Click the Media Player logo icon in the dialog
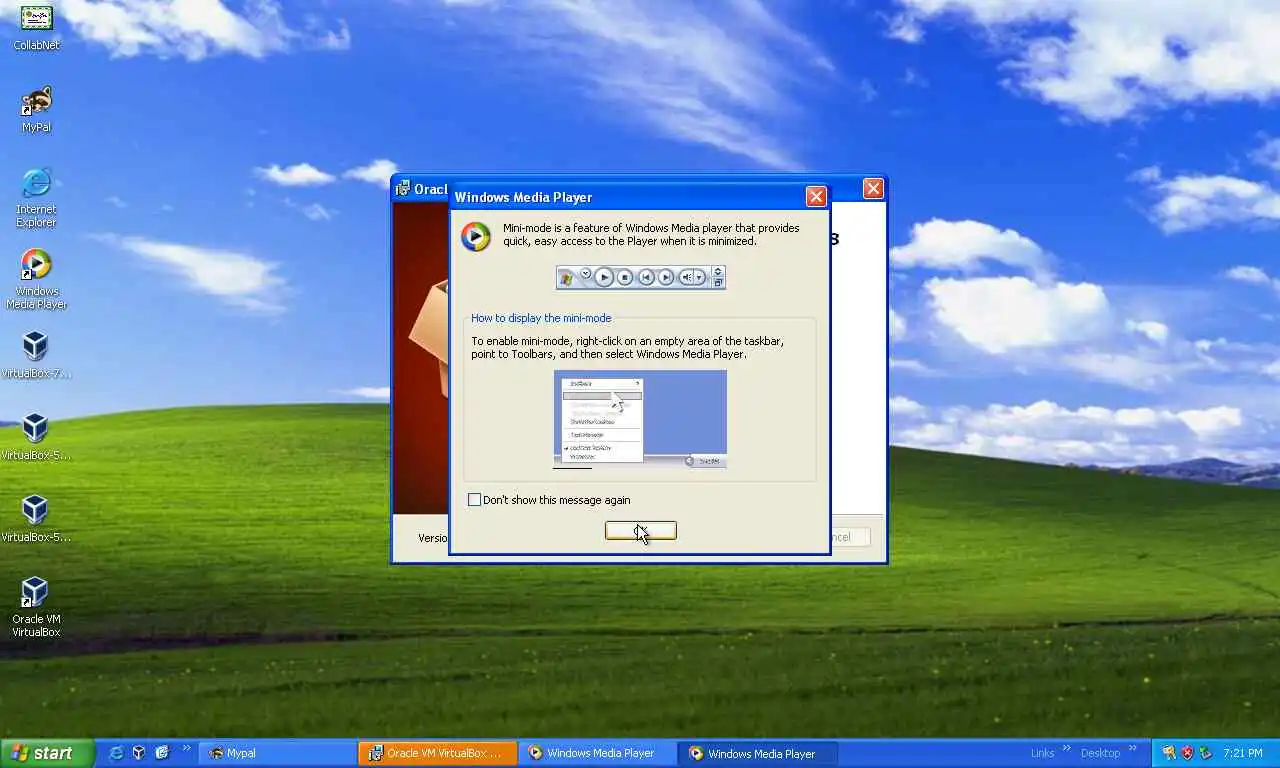1280x768 pixels. click(x=475, y=236)
